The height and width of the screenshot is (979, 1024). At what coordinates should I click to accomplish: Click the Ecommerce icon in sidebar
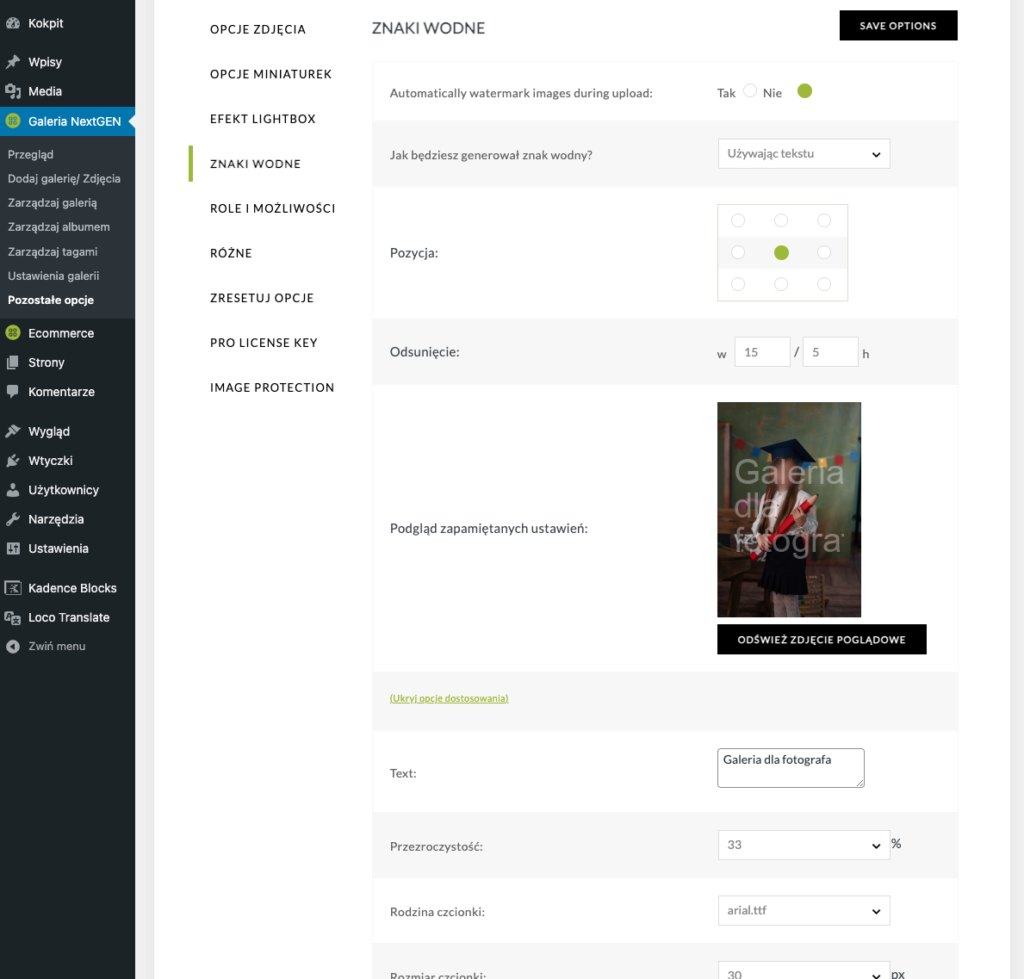tap(13, 333)
